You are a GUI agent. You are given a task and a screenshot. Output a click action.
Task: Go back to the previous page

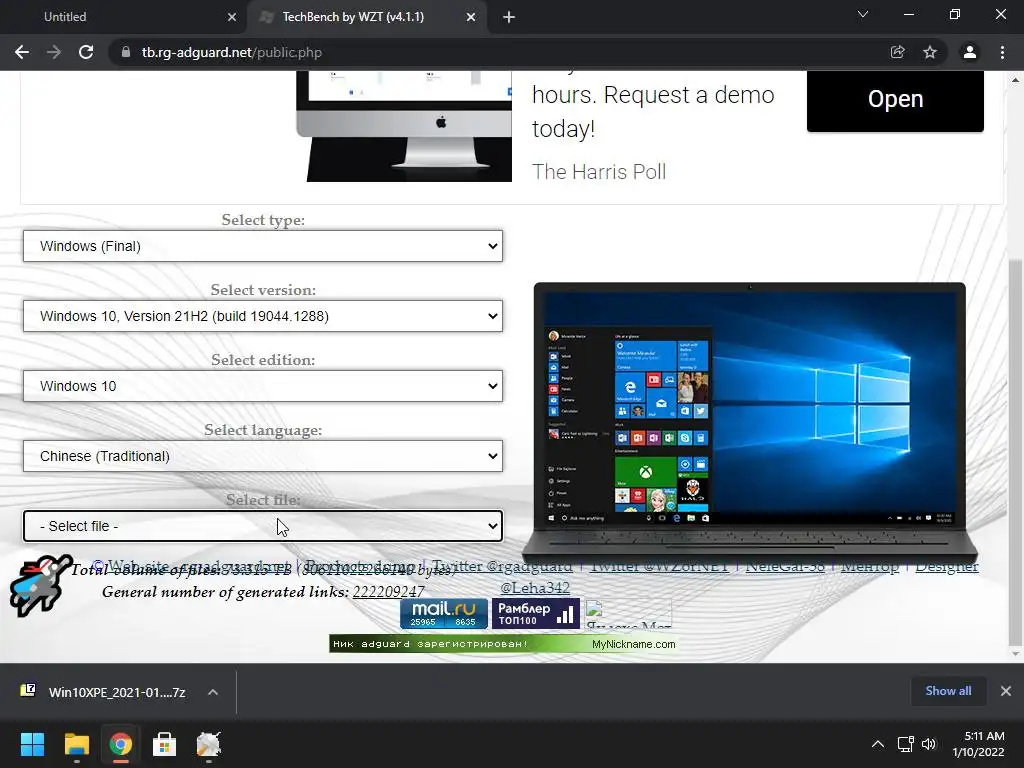click(22, 52)
